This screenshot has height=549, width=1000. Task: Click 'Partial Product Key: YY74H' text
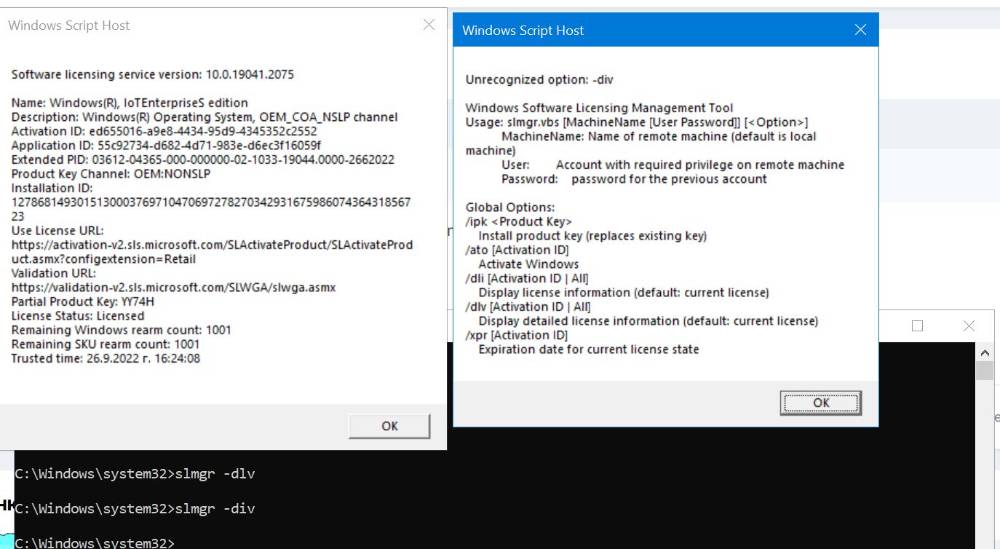tap(82, 302)
